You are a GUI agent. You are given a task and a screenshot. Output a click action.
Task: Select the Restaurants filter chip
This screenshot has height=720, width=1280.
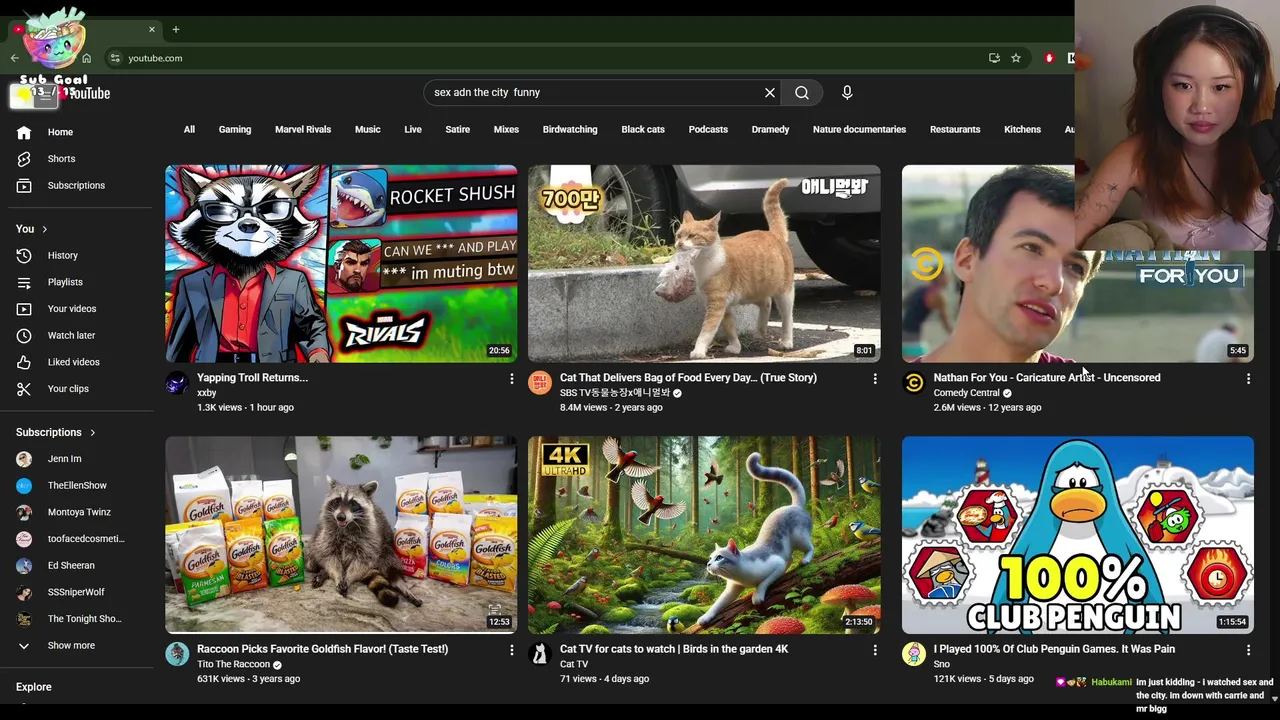[x=955, y=130]
